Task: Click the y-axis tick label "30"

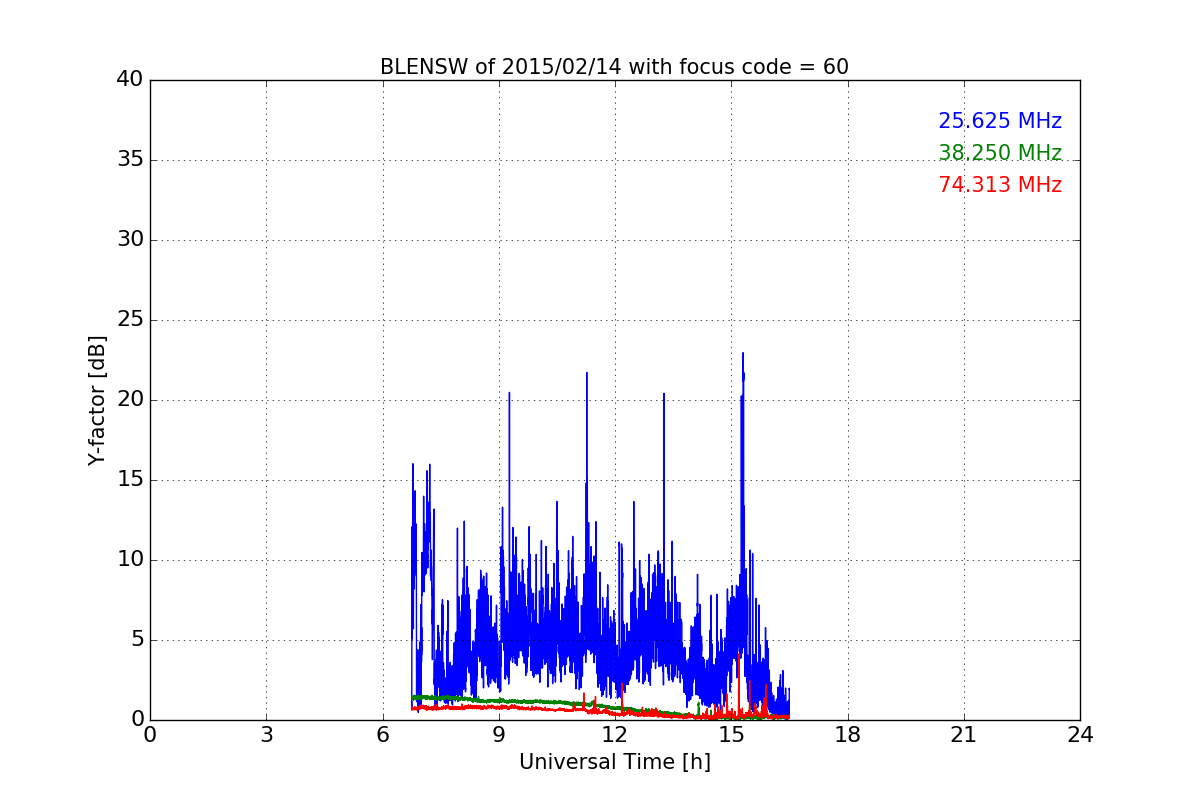Action: (x=129, y=240)
